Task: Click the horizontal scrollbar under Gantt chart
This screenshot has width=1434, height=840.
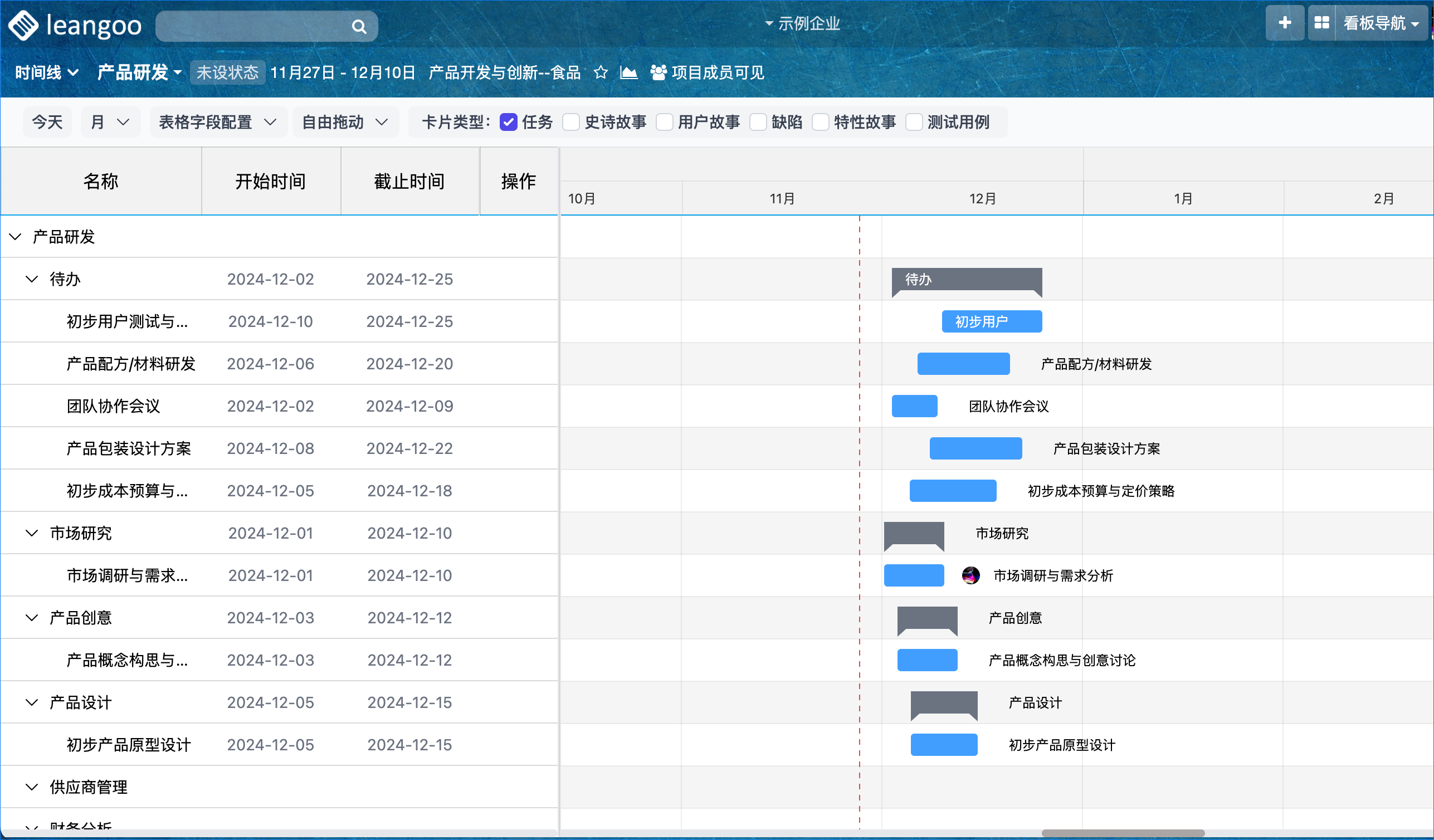Action: (x=1122, y=833)
